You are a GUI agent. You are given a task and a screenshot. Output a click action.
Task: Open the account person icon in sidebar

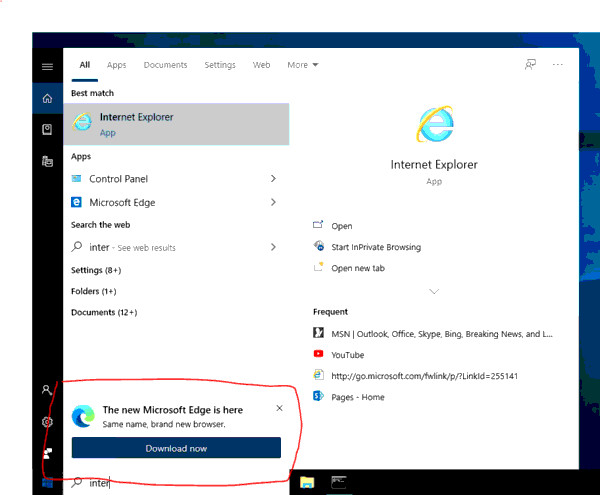(47, 390)
